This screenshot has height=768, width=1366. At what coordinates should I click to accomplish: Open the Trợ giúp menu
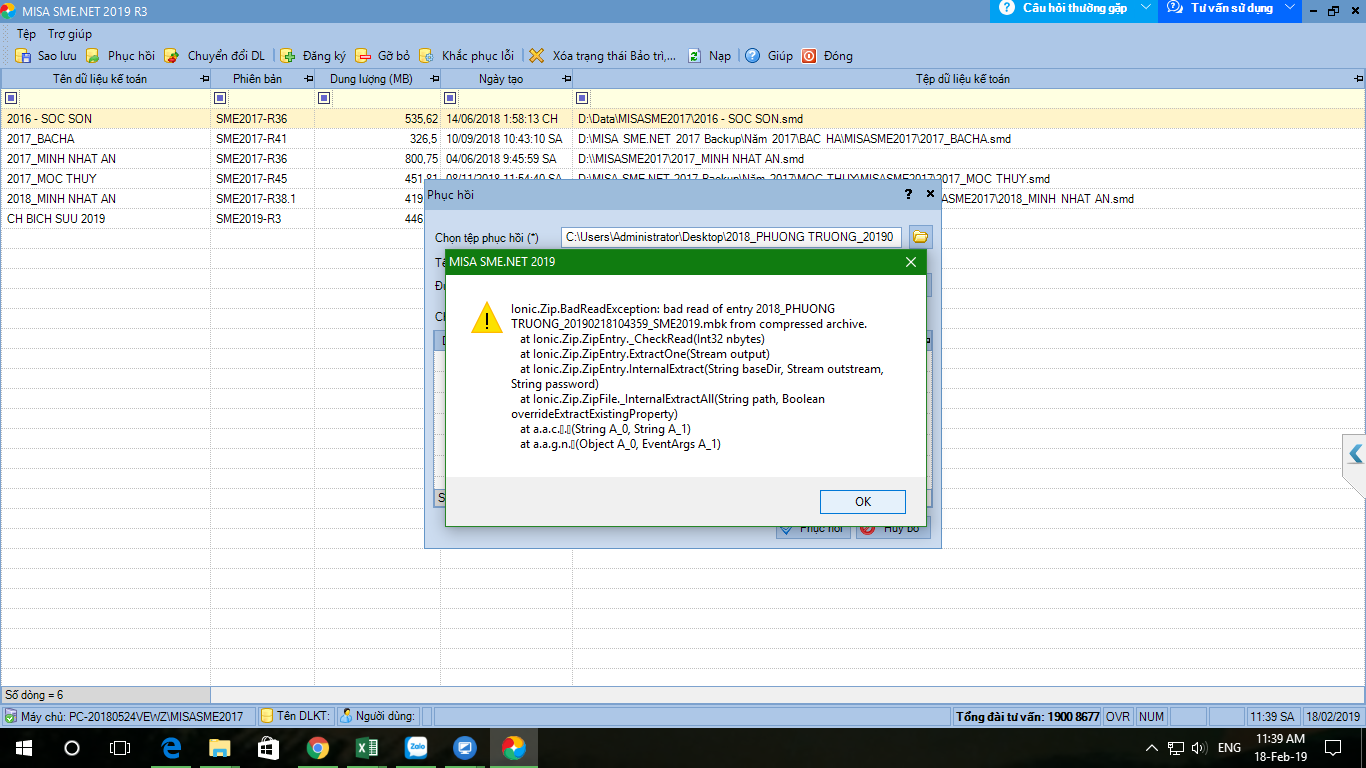[70, 34]
